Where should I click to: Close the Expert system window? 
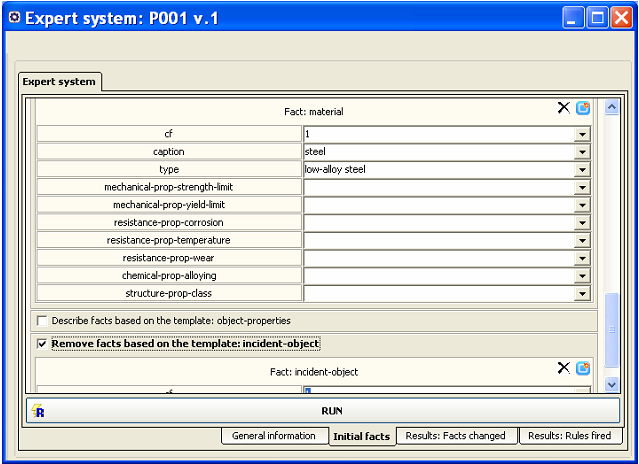621,18
